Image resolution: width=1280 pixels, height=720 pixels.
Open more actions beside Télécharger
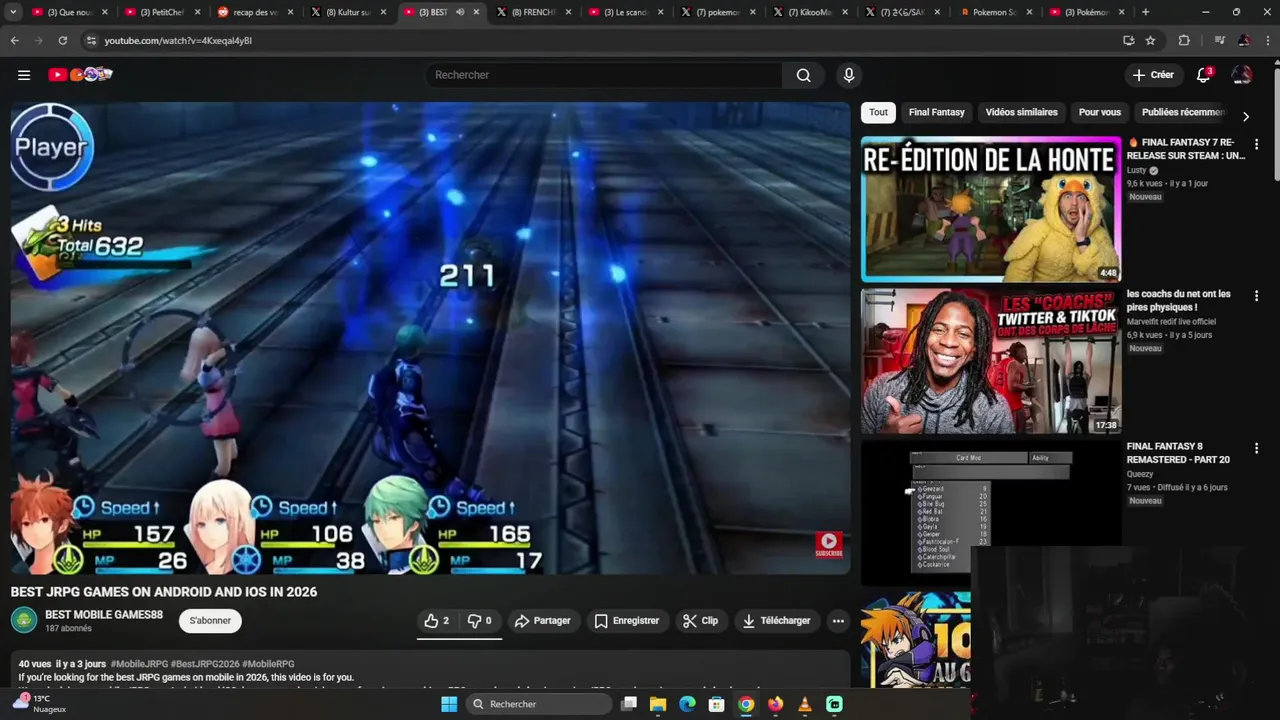(x=838, y=621)
